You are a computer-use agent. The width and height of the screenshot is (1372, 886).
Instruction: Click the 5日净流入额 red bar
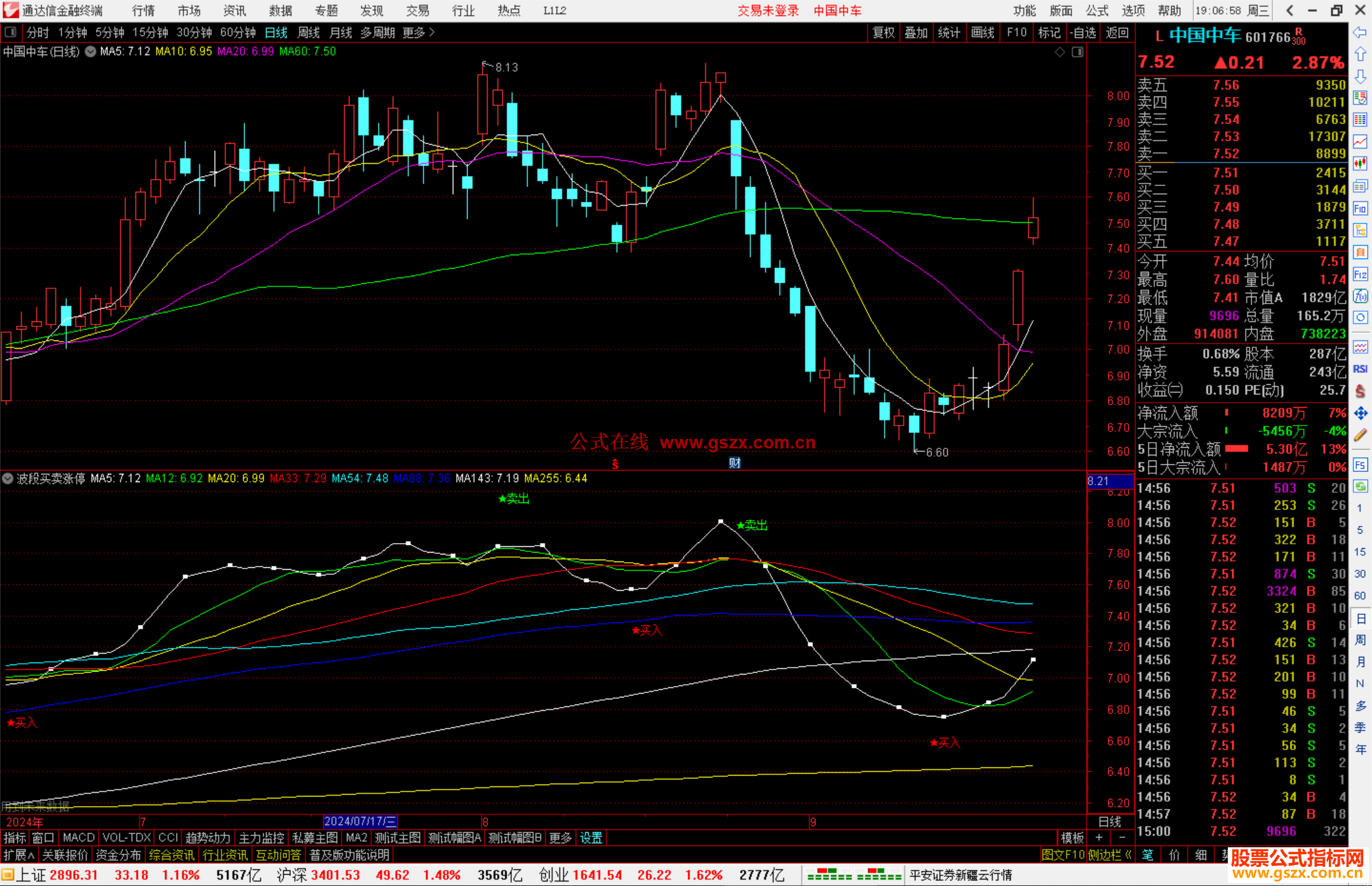(x=1236, y=449)
